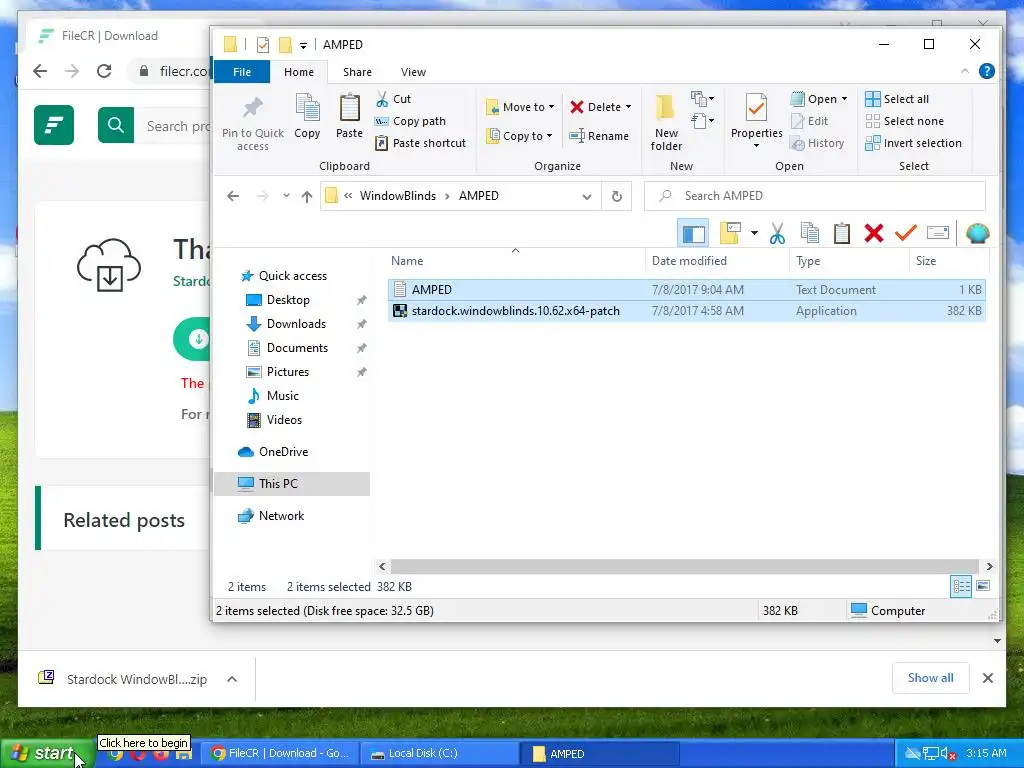Viewport: 1024px width, 768px height.
Task: Cut the selected files via ribbon
Action: coord(393,99)
